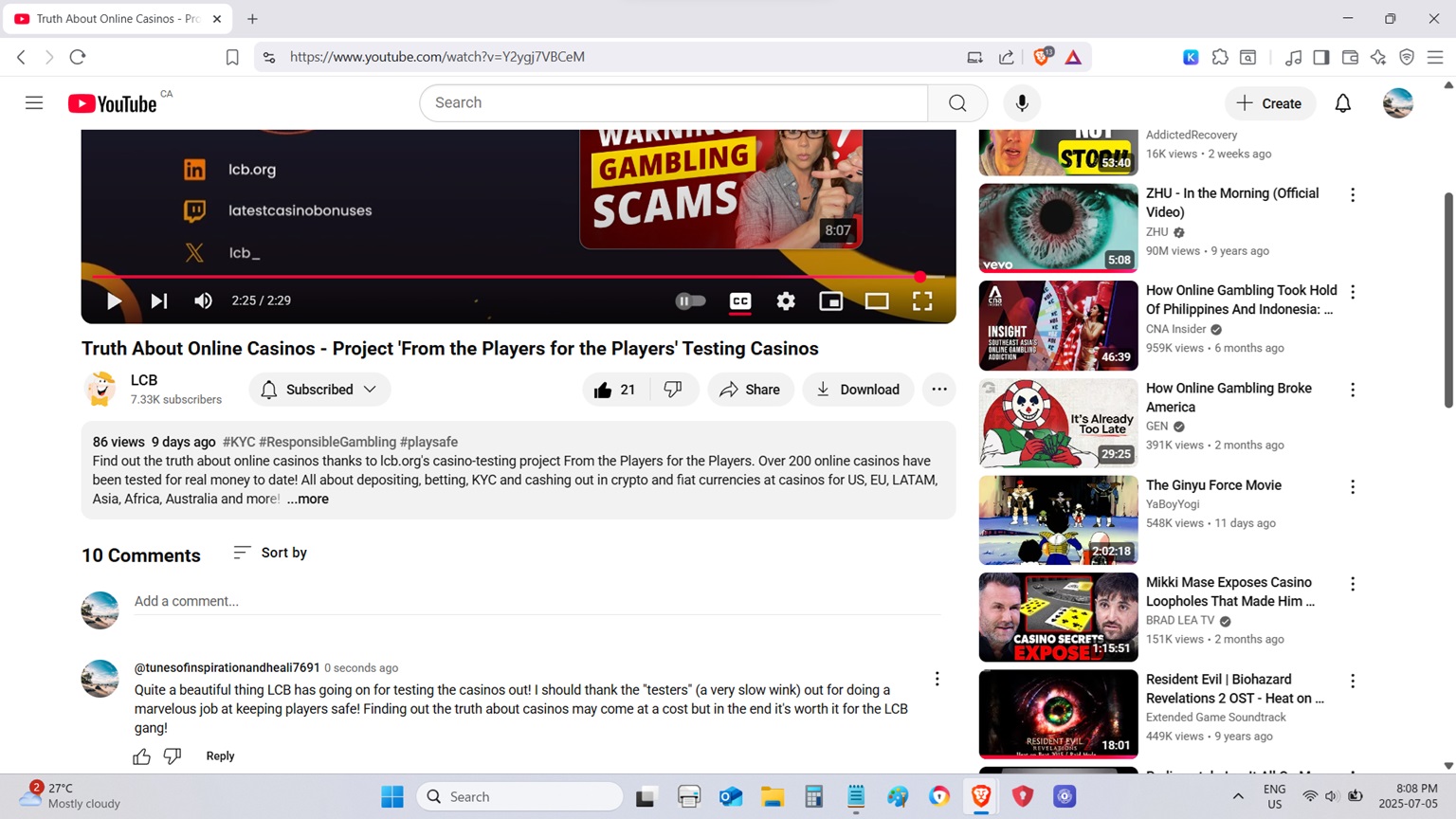Open the account avatar menu
The width and height of the screenshot is (1456, 819).
tap(1398, 102)
